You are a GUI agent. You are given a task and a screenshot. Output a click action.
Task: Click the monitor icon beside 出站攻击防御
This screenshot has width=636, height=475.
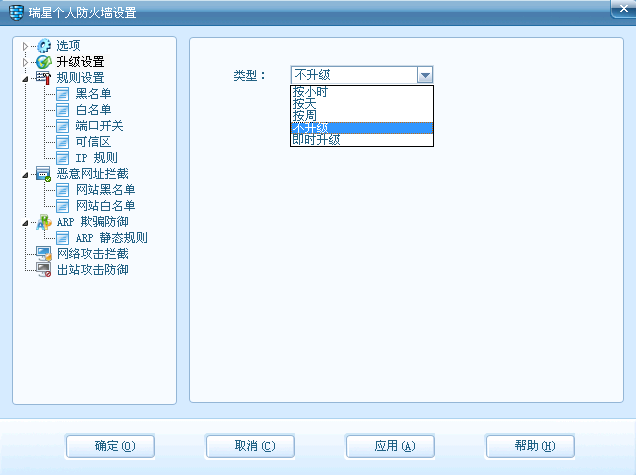[43, 270]
